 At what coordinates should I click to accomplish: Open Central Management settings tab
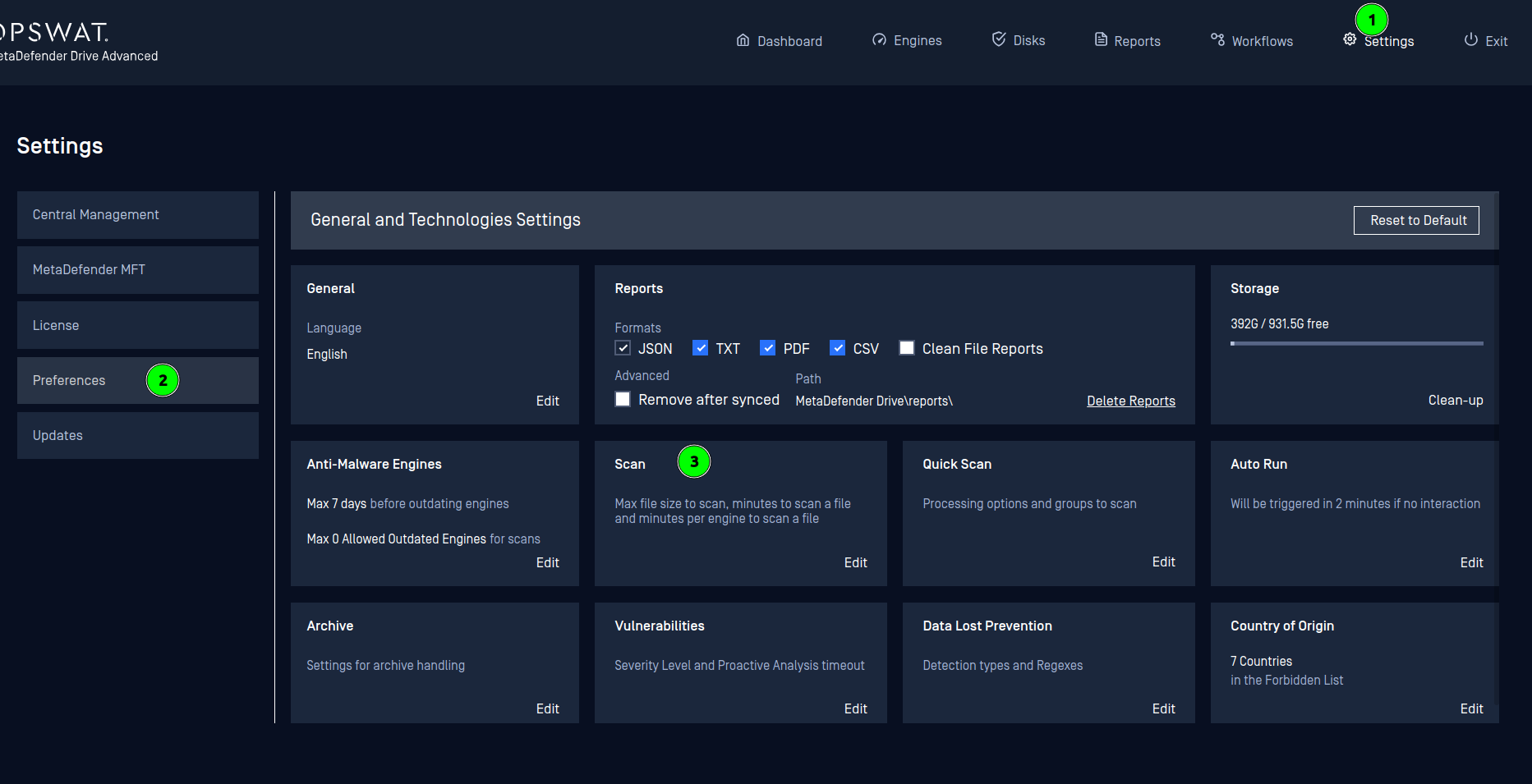point(138,215)
